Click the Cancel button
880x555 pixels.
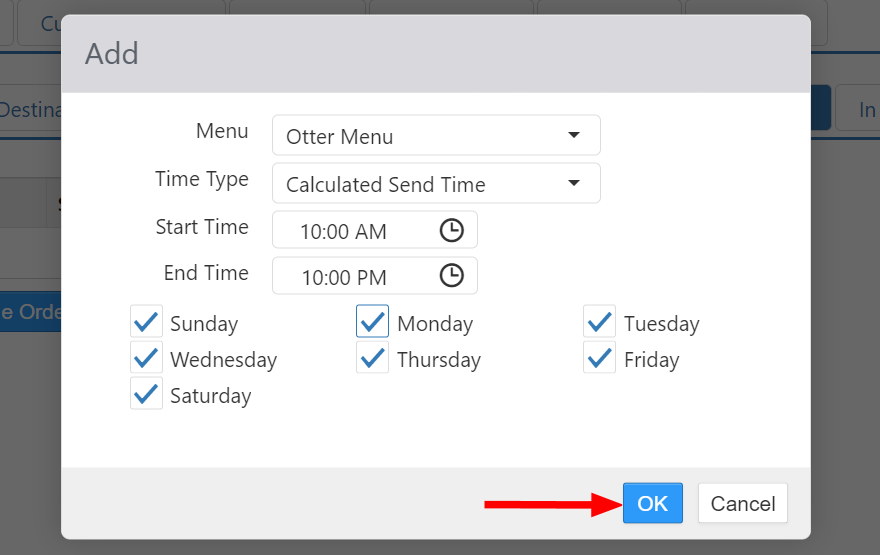pos(742,504)
